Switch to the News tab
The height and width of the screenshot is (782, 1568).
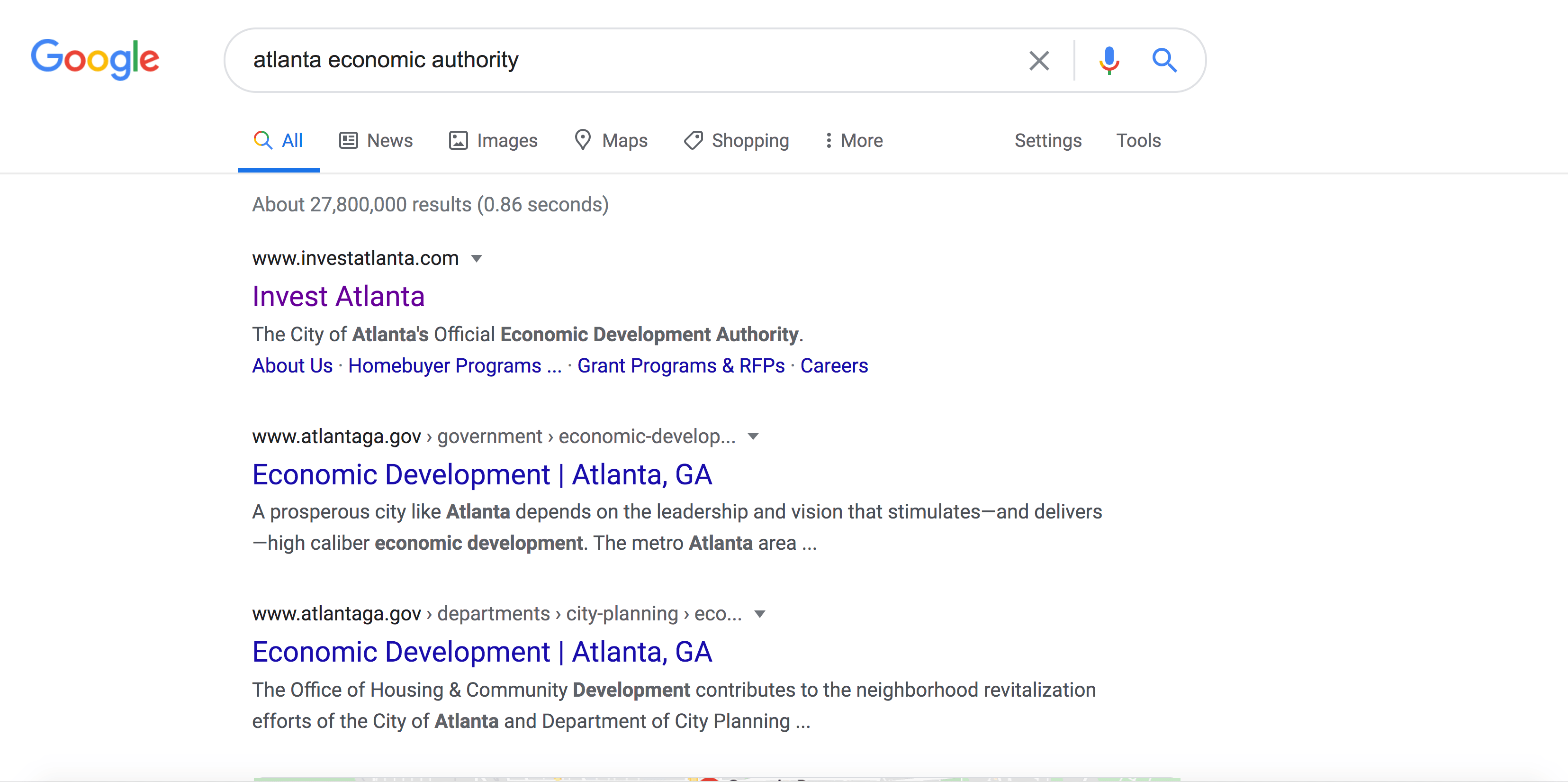tap(376, 141)
